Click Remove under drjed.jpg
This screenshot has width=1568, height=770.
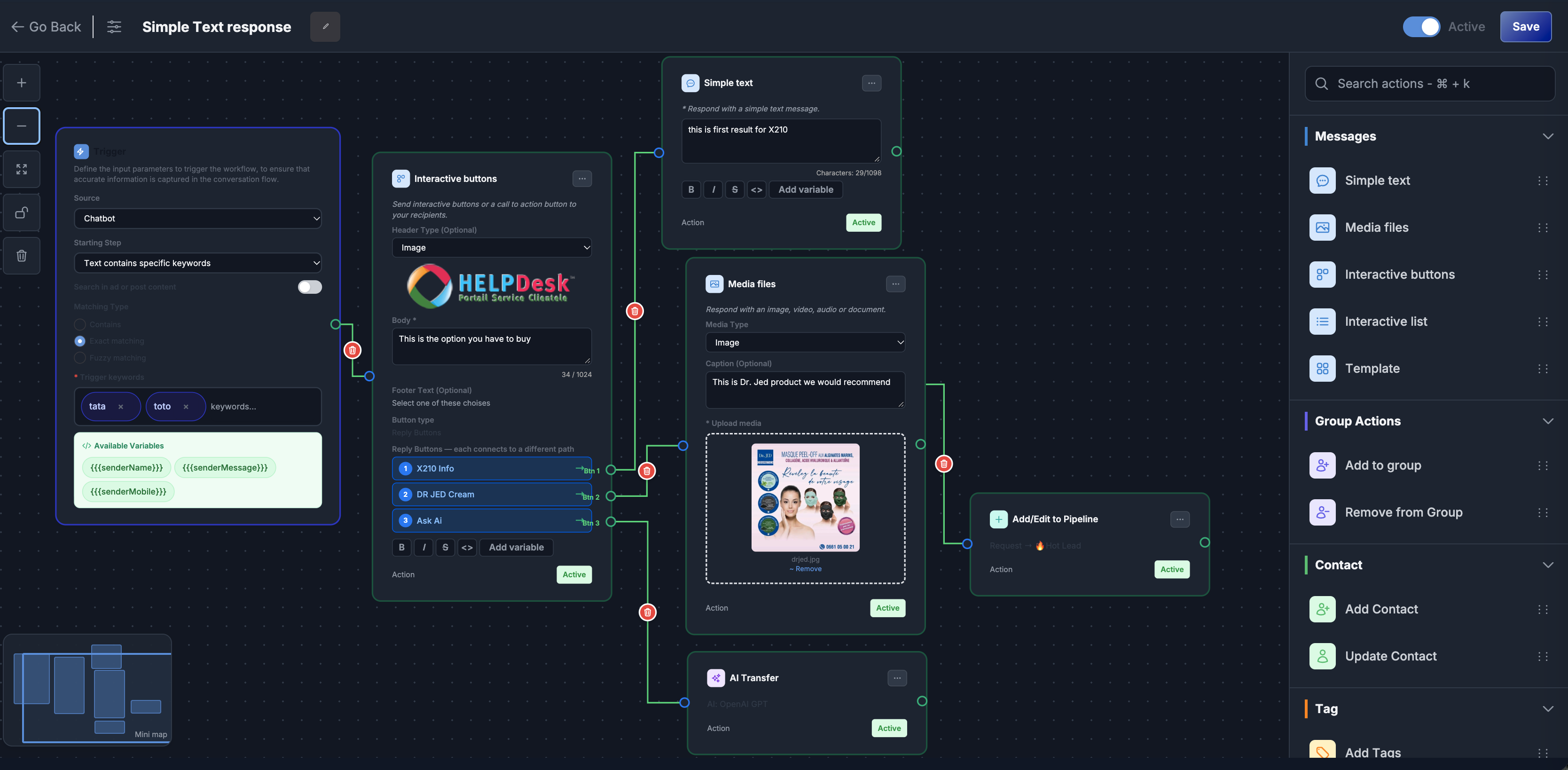coord(805,569)
